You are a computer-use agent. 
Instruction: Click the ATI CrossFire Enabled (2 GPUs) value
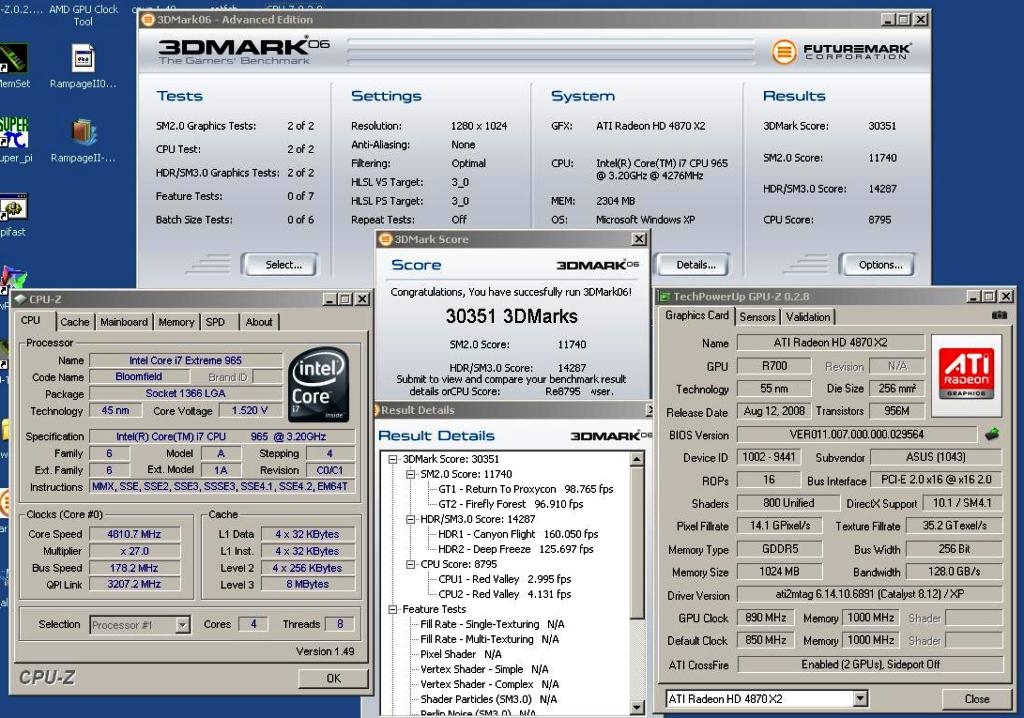click(870, 664)
